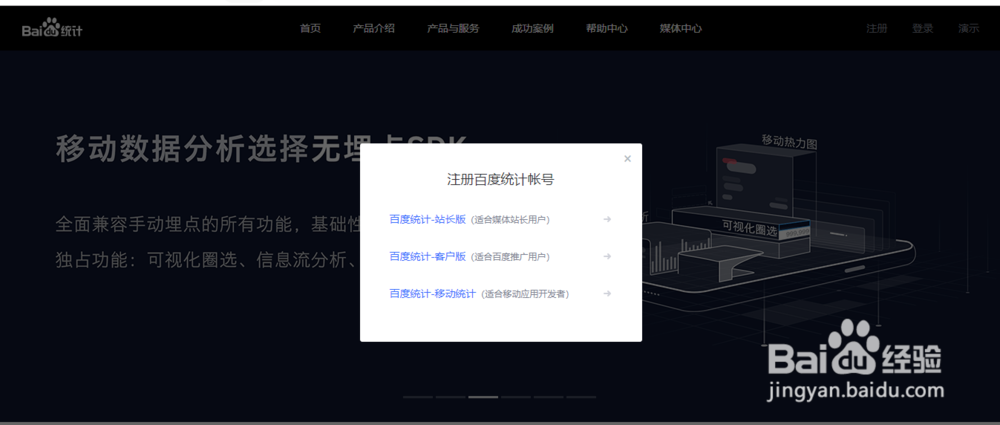
Task: Click arrow next to 移动统计 option
Action: click(x=607, y=294)
